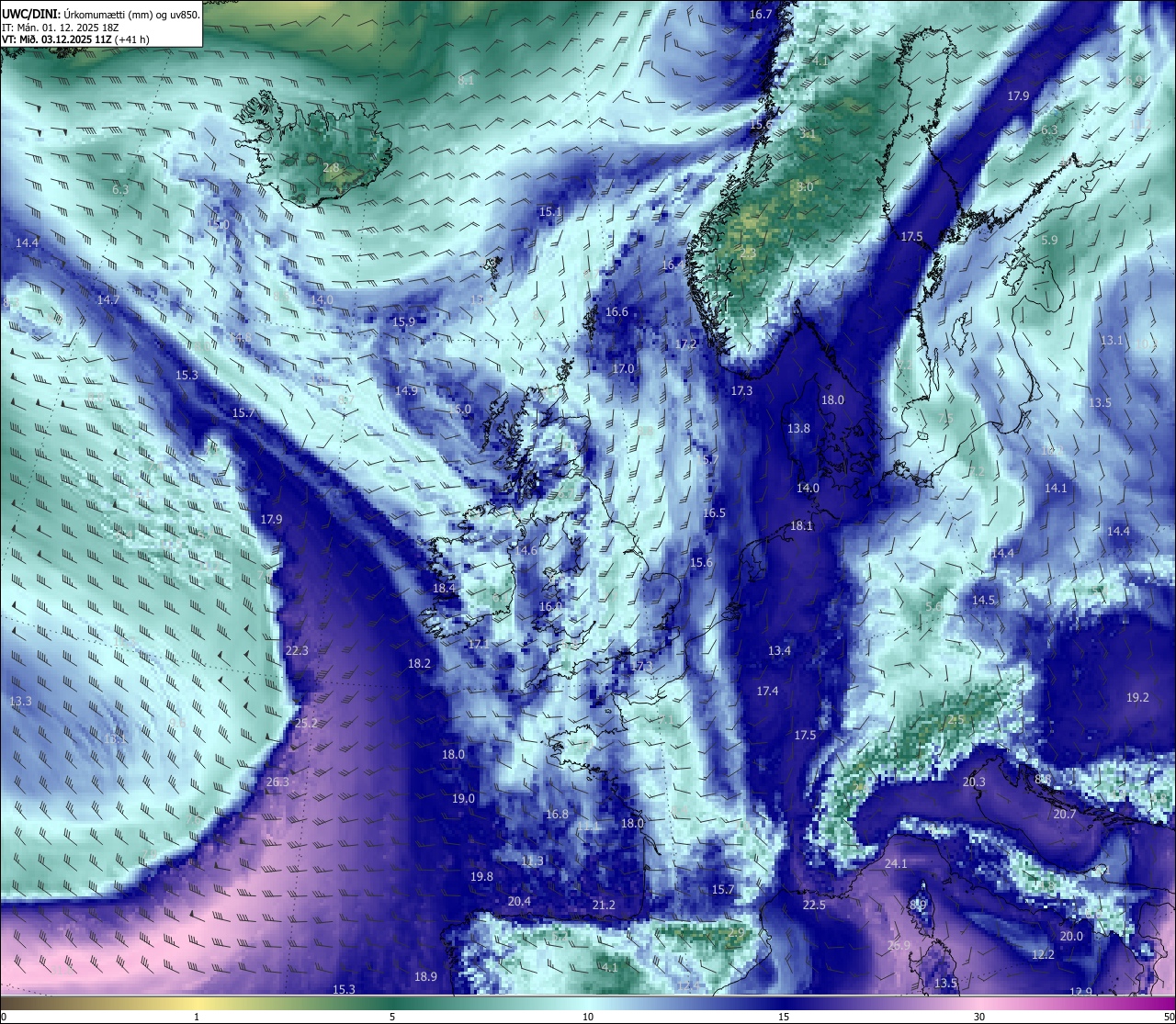Click the 13.1 value on the map
This screenshot has height=1024, width=1176.
(x=1112, y=341)
